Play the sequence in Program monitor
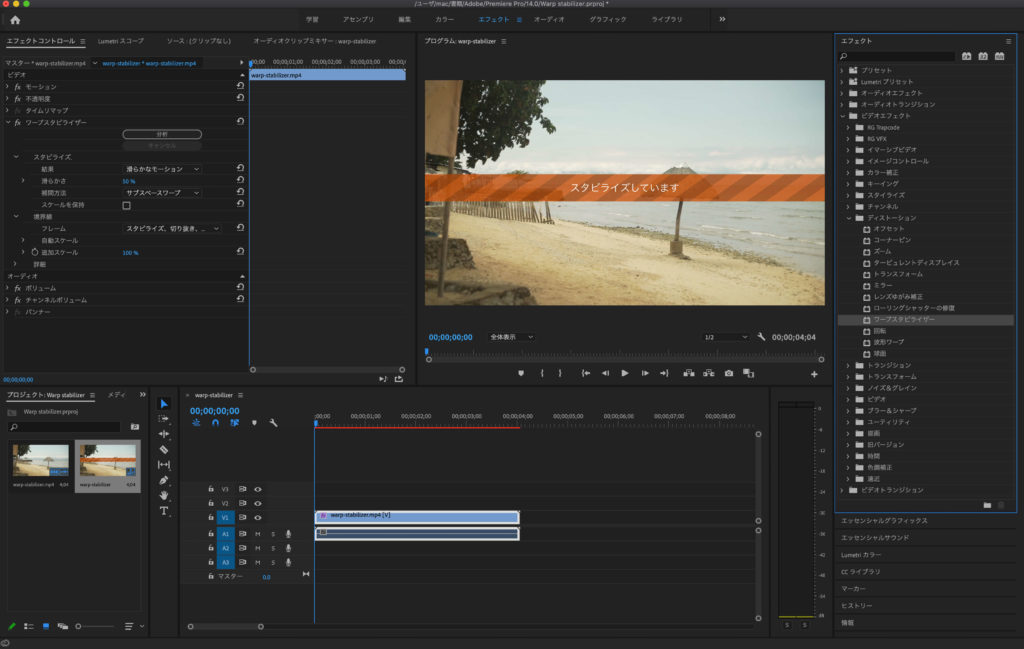Screen dimensions: 1024x649 point(625,373)
